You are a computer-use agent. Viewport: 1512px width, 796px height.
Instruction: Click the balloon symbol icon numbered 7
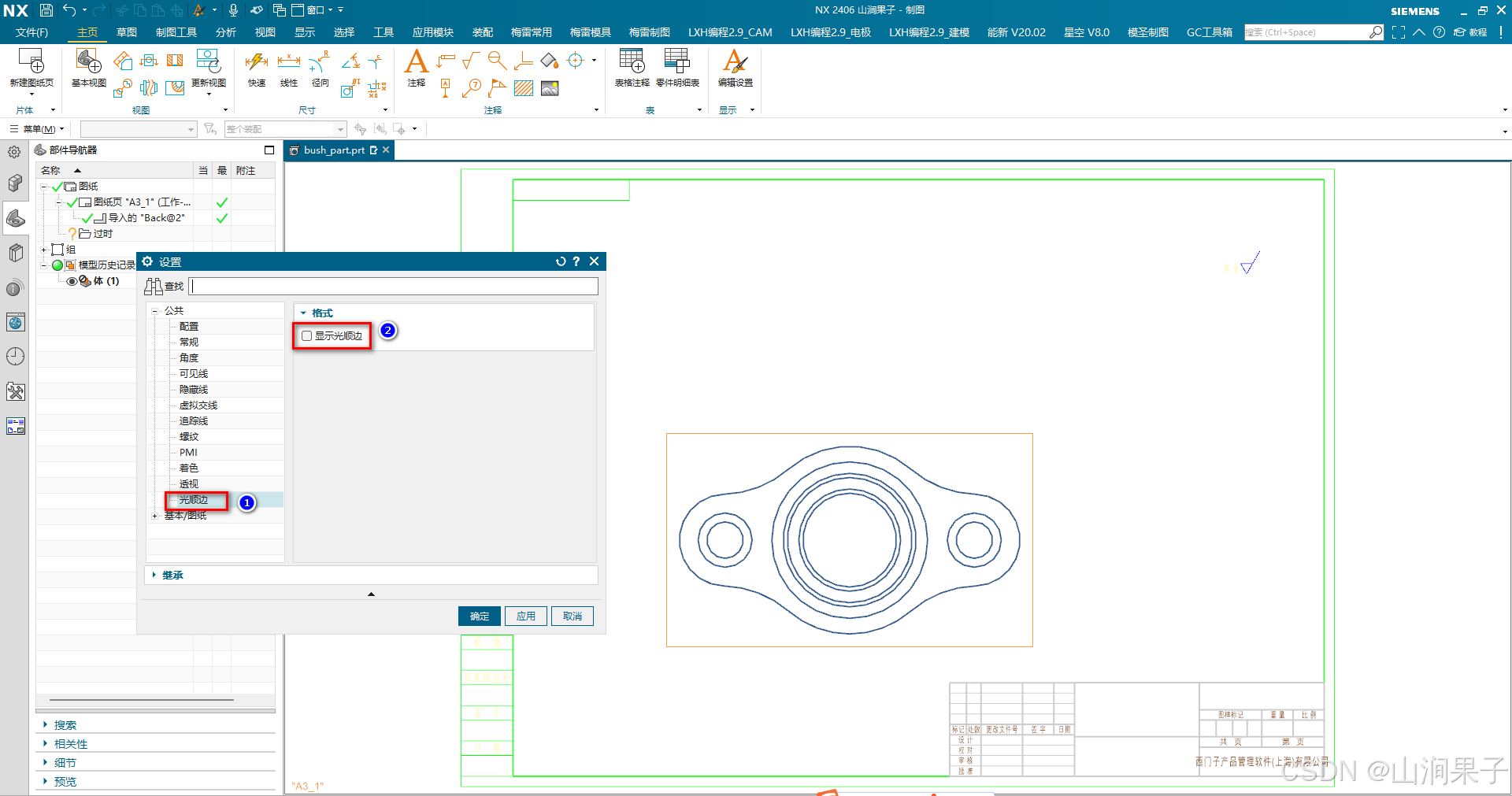tap(472, 87)
